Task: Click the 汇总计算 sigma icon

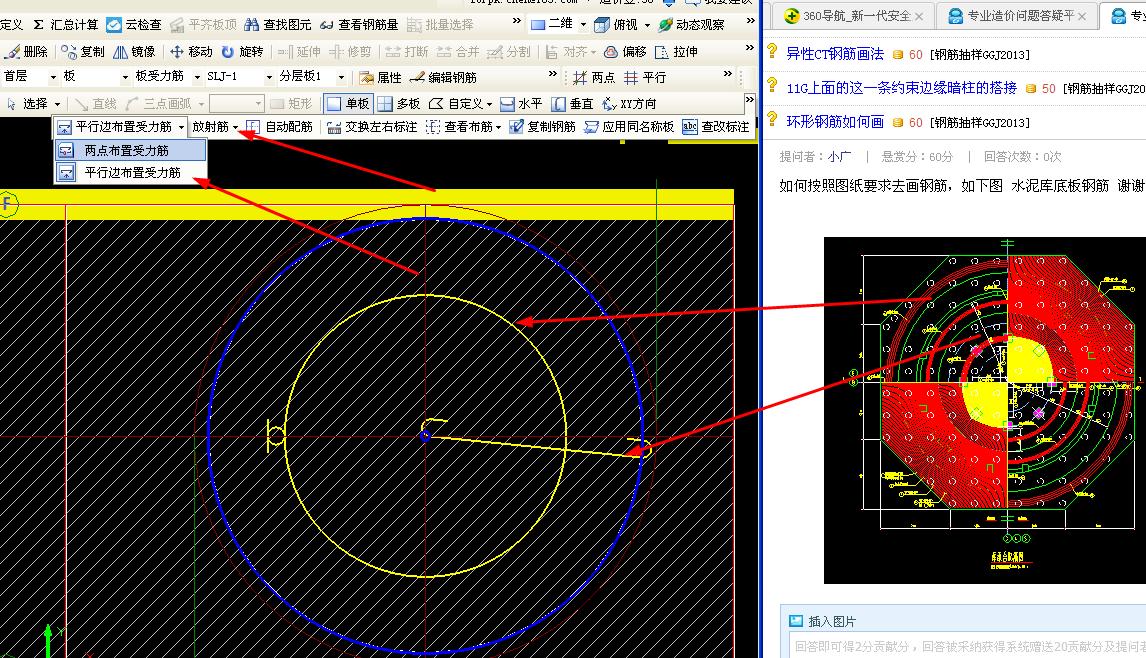Action: tap(39, 25)
